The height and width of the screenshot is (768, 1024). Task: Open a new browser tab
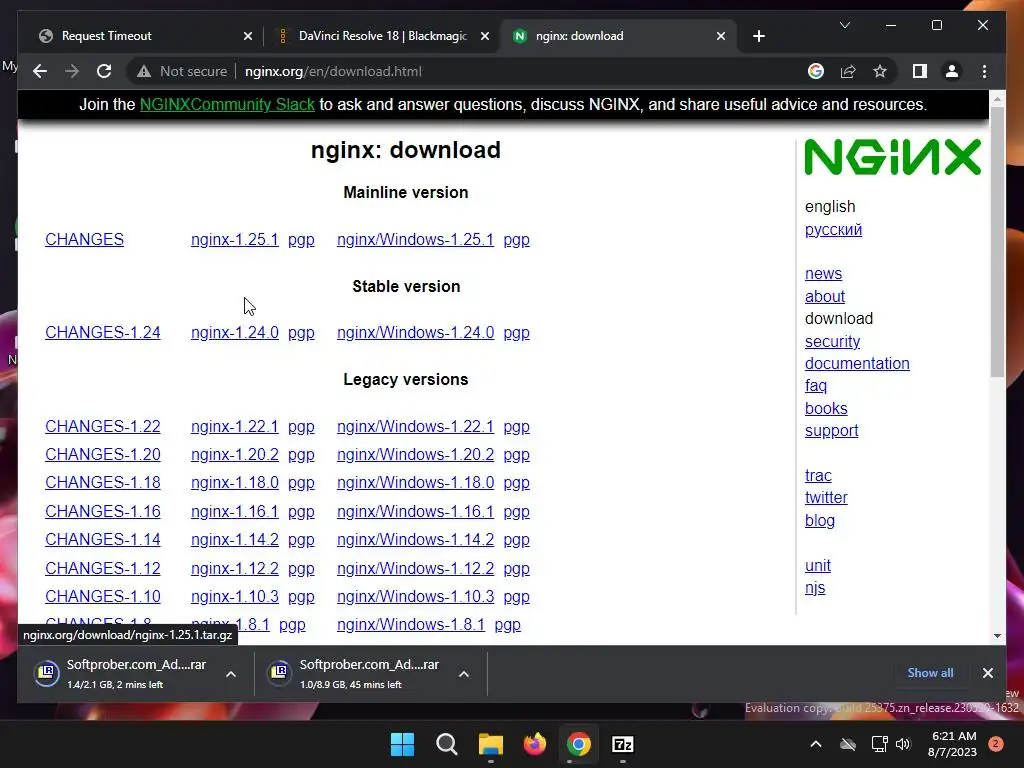click(758, 36)
